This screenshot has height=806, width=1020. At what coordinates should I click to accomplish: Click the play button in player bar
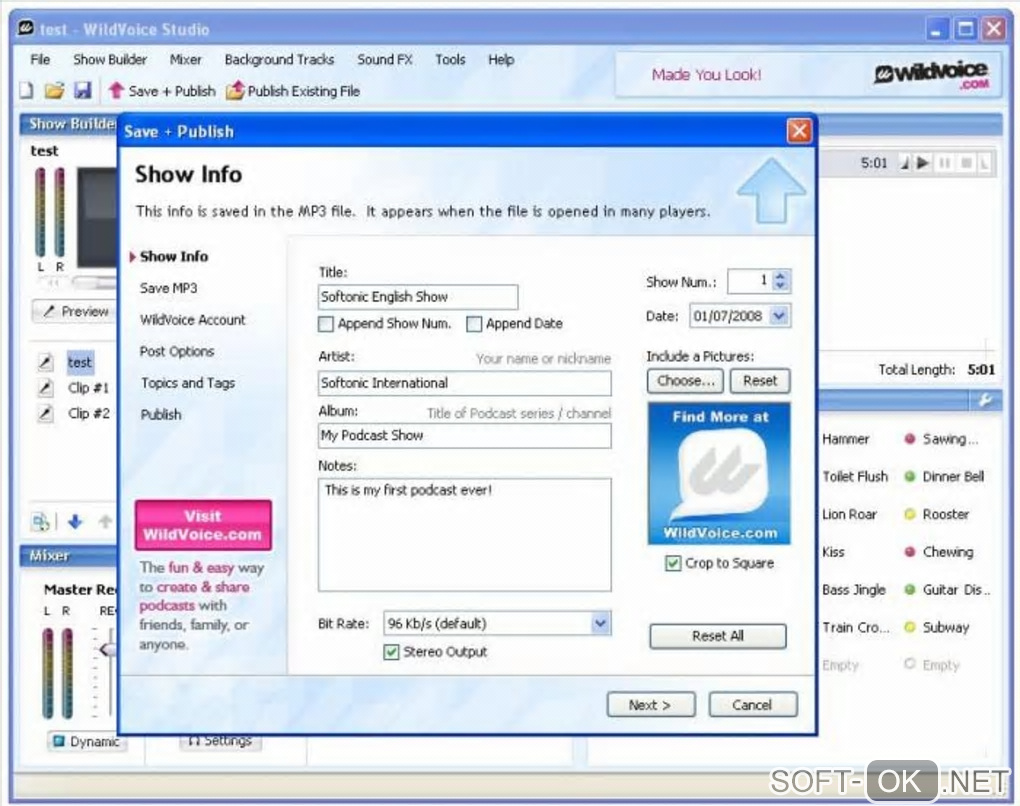(922, 163)
